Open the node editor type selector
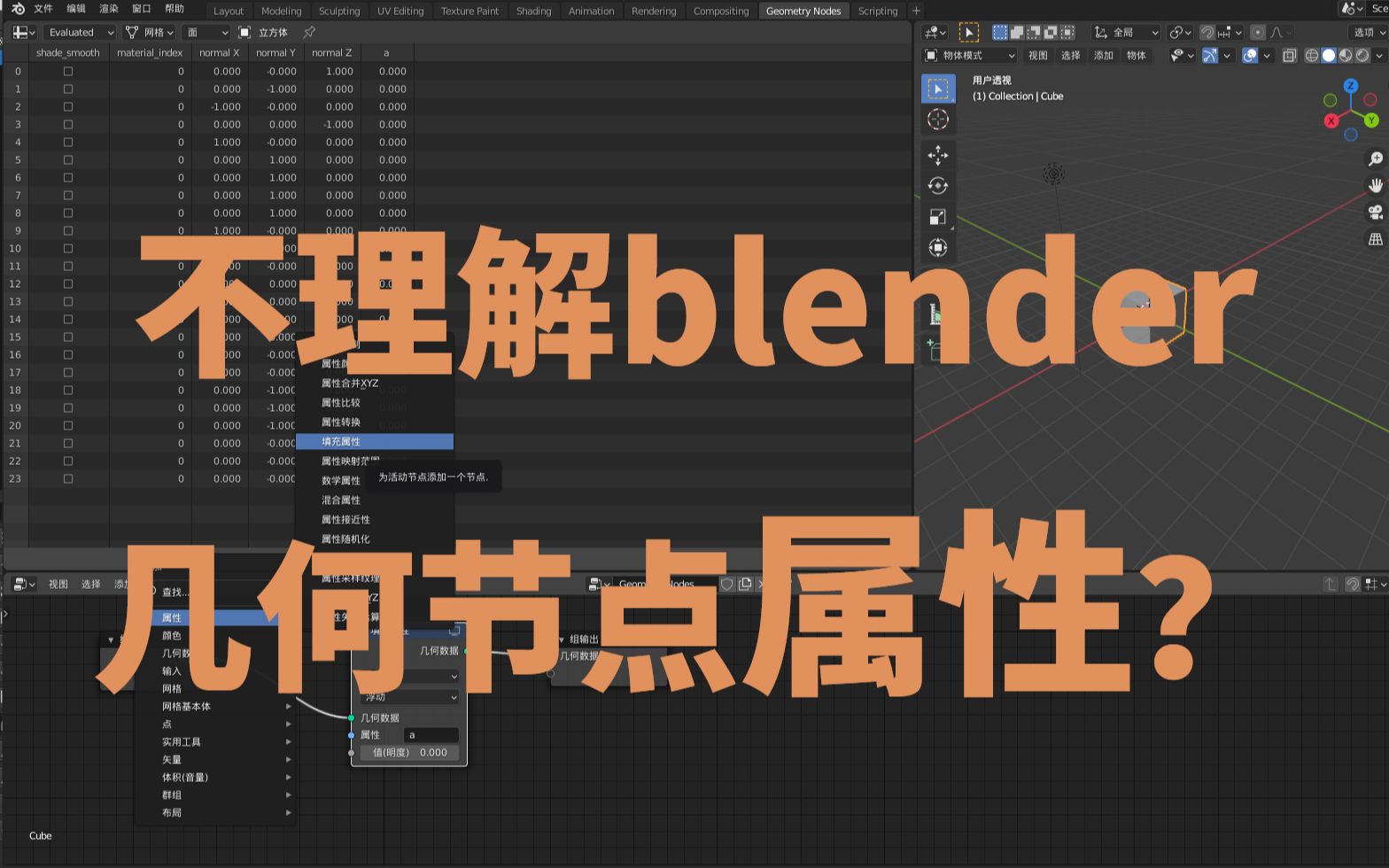Viewport: 1389px width, 868px height. pos(24,584)
